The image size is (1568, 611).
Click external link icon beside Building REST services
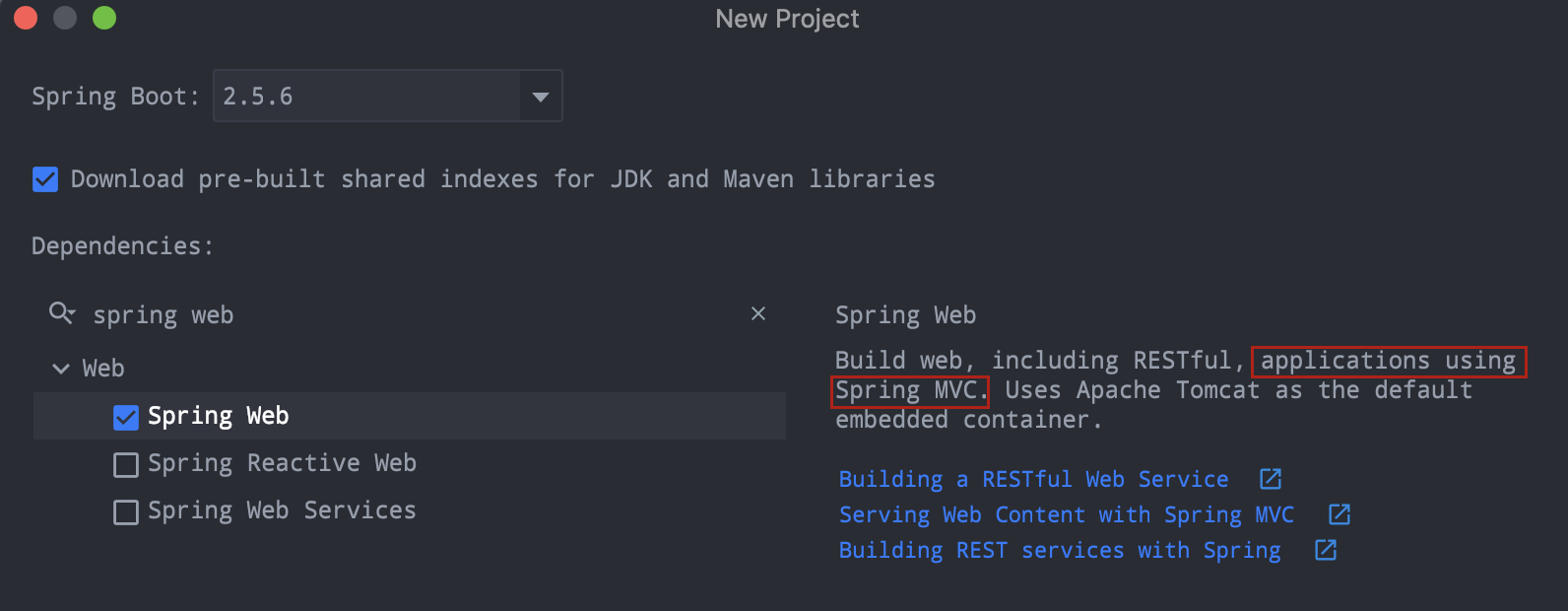click(1325, 550)
